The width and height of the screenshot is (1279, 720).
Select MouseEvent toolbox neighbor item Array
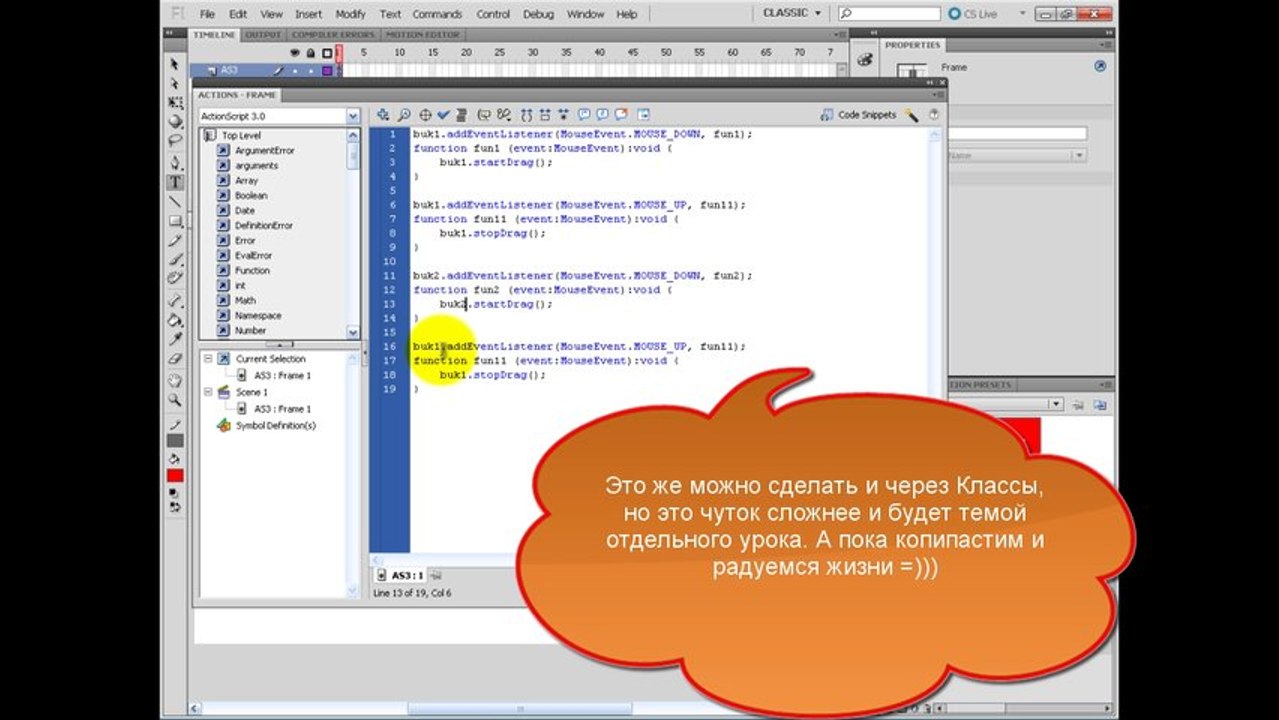[x=246, y=181]
